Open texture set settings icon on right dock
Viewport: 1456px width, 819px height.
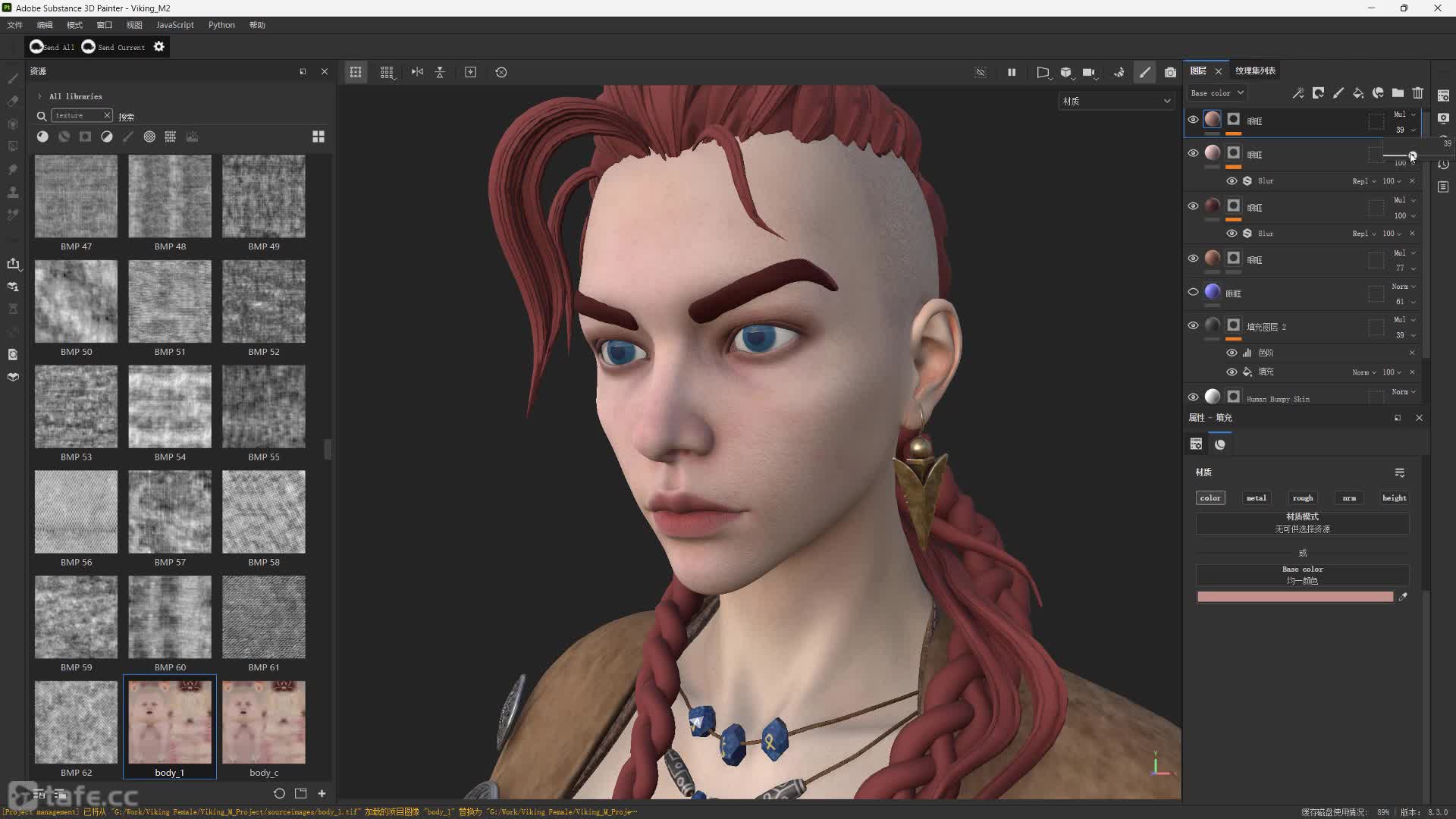click(1443, 95)
